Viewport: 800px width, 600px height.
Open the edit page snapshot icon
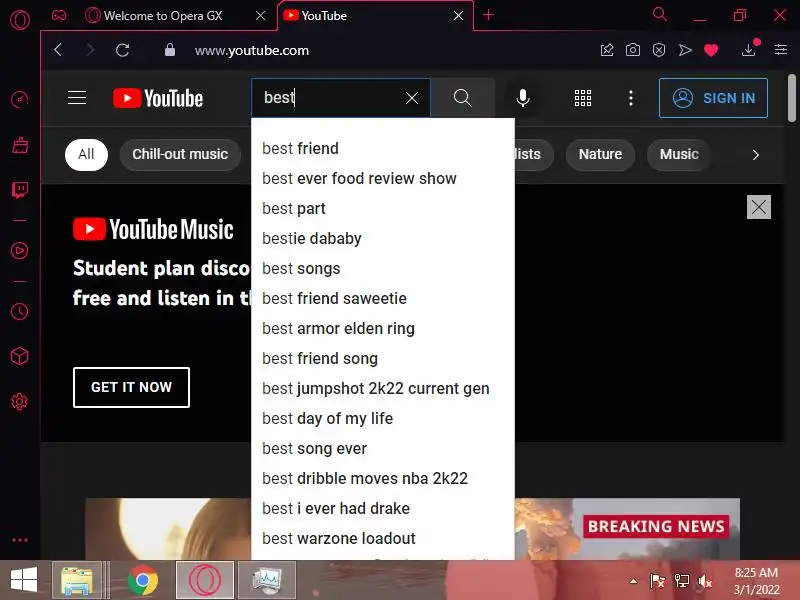(x=607, y=50)
